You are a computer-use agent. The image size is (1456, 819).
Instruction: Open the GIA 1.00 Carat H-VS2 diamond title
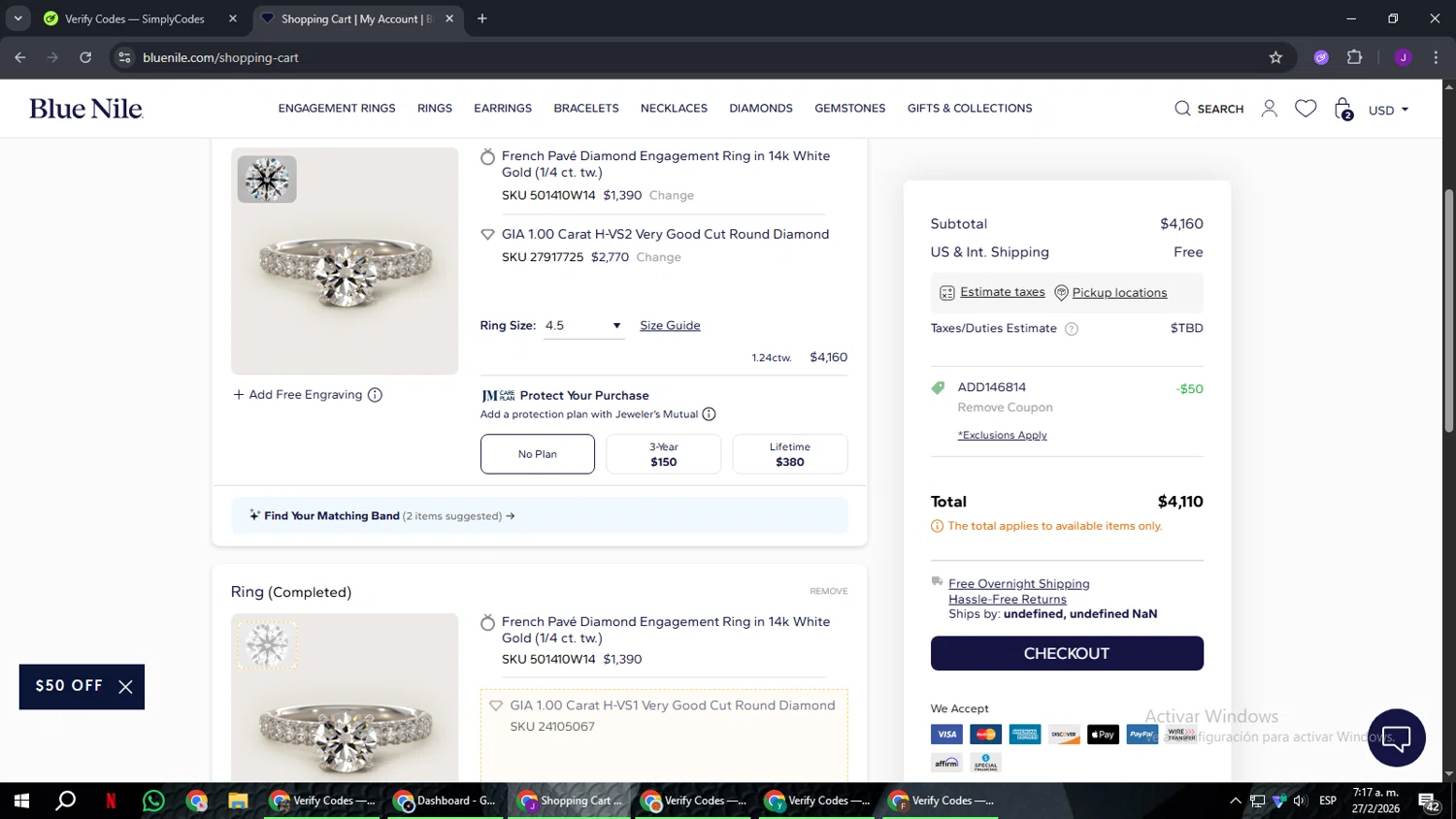click(665, 235)
